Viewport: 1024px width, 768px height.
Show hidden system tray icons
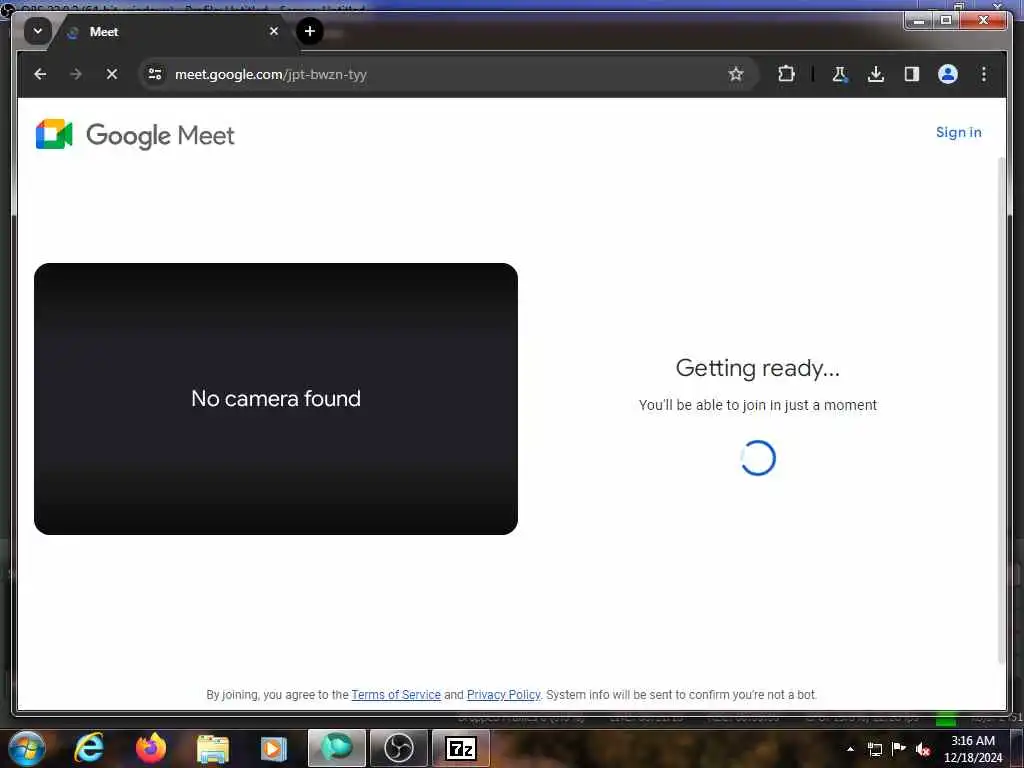tap(850, 749)
